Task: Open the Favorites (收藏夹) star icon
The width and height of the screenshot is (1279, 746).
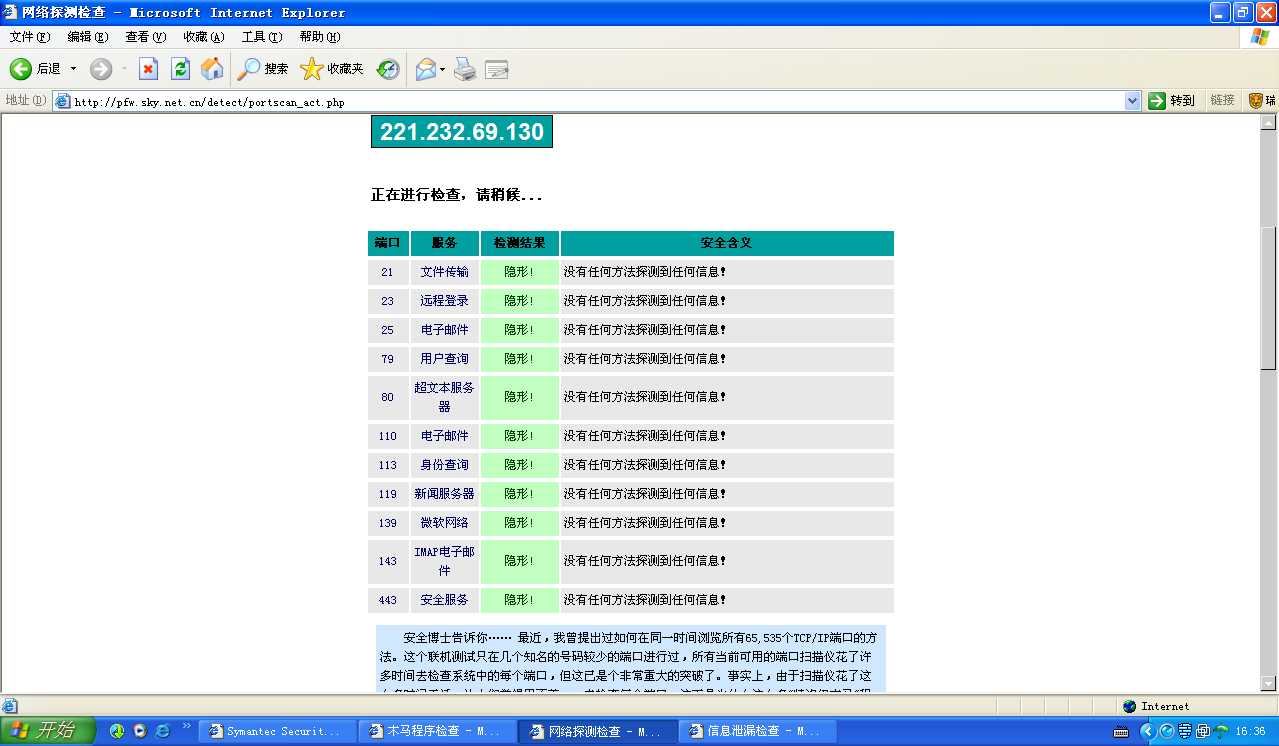Action: [332, 69]
